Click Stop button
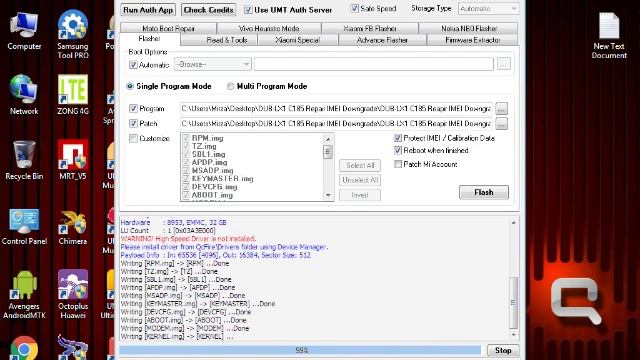This screenshot has width=640, height=360. click(x=503, y=350)
